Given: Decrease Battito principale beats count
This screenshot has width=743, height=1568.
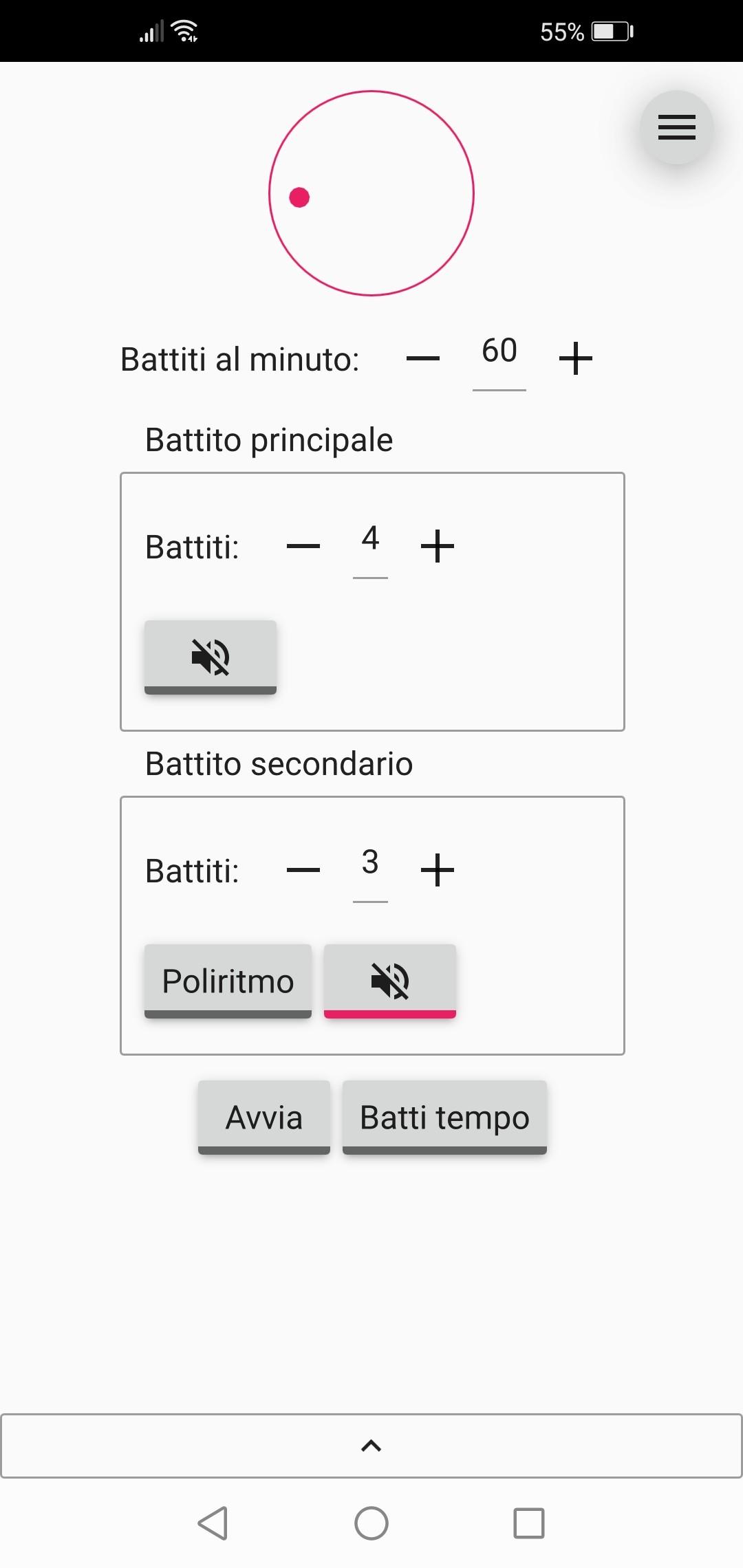Looking at the screenshot, I should [x=303, y=547].
